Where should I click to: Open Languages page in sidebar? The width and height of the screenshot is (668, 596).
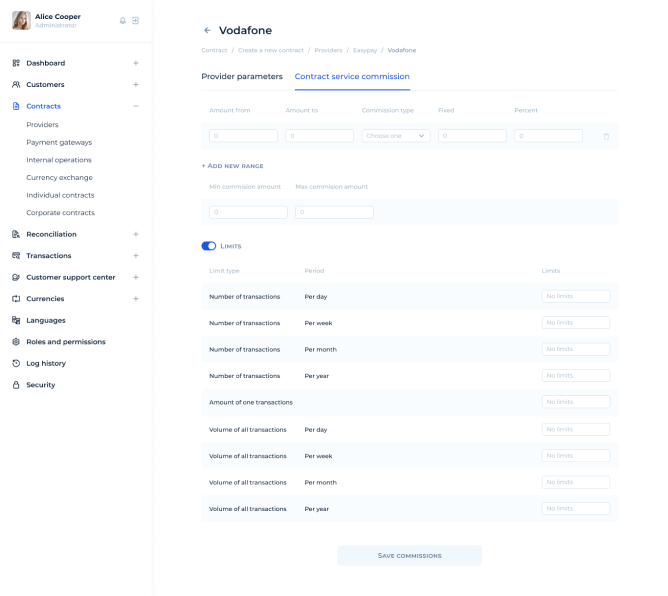click(x=46, y=320)
